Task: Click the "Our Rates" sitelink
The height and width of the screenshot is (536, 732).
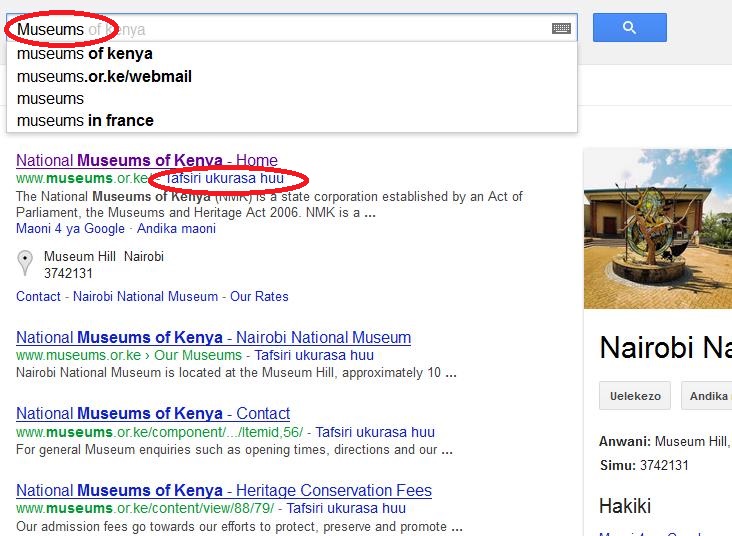Action: tap(259, 296)
